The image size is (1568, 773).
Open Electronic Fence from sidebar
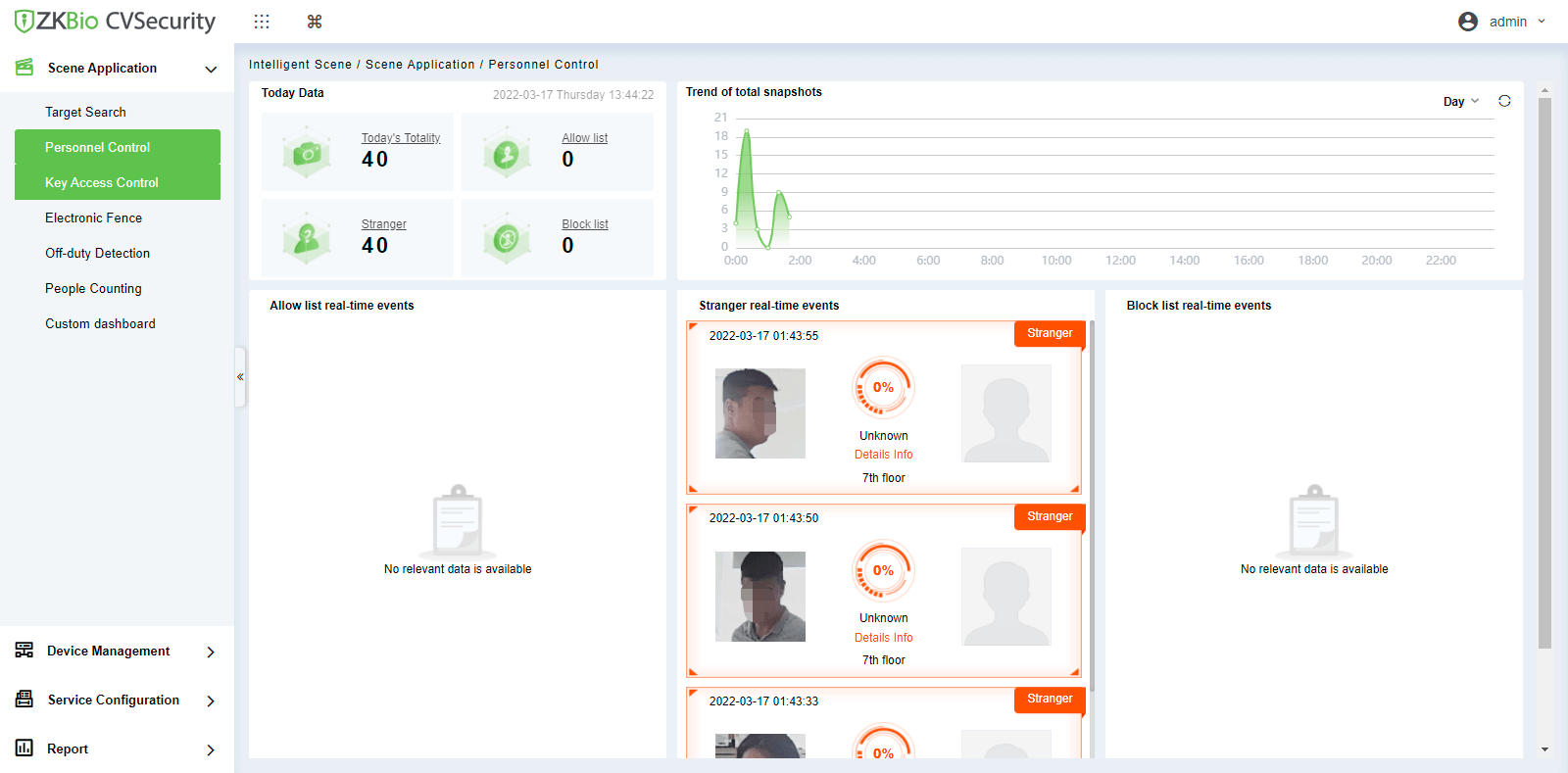93,217
